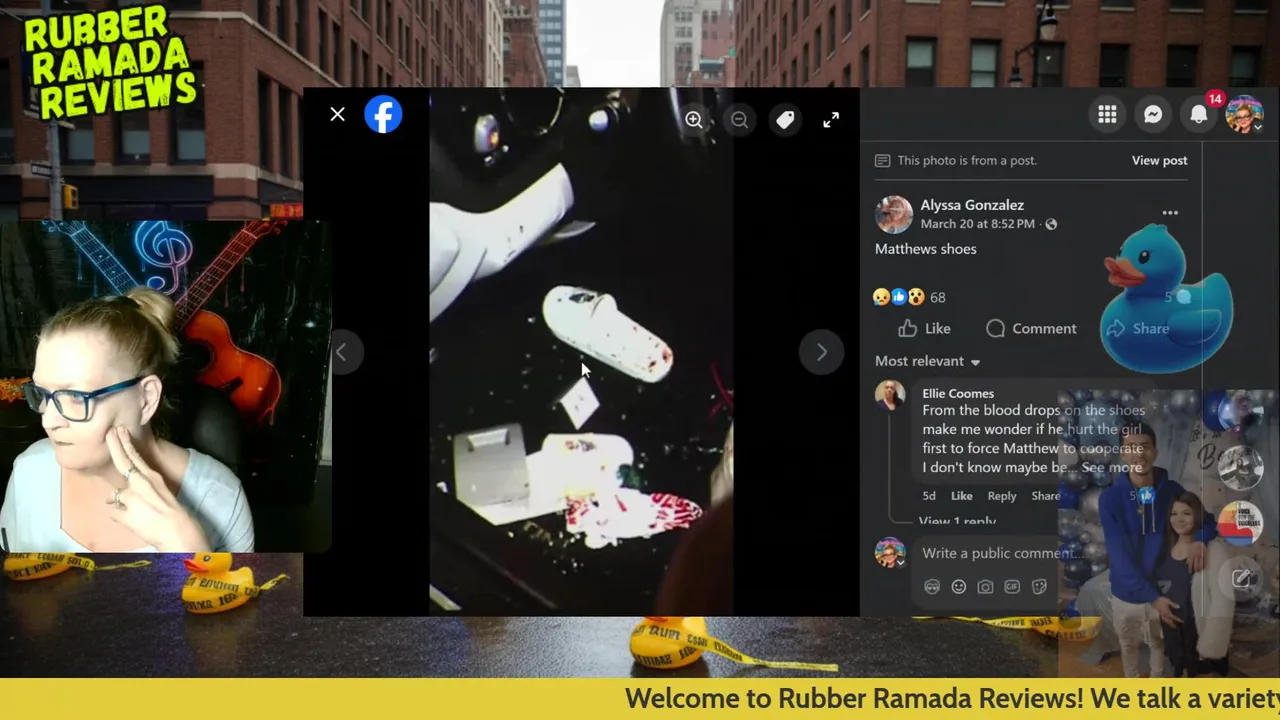Close the Facebook photo viewer

point(337,115)
